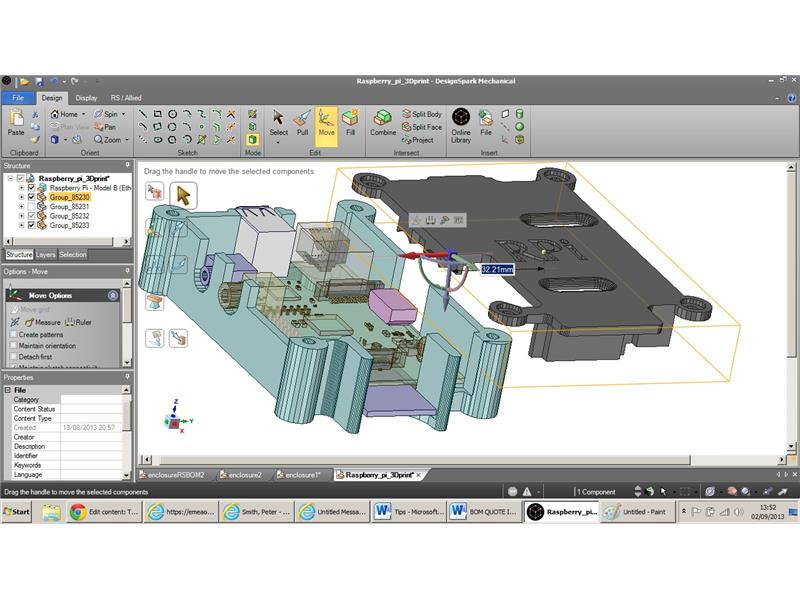Click the Save icon in quick access toolbar
Viewport: 800px width, 600px height.
coord(39,81)
